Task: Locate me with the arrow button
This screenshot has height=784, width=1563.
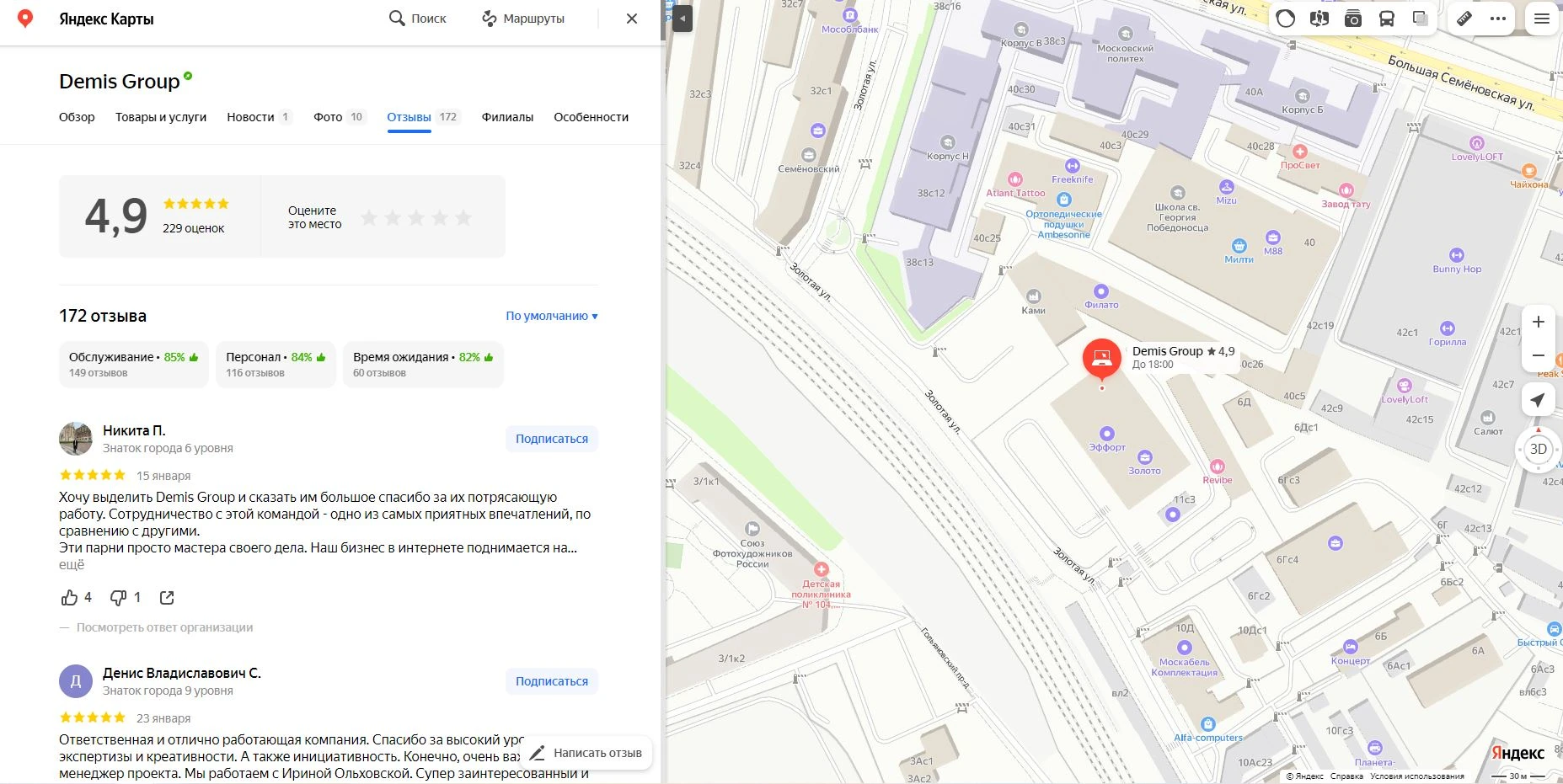Action: coord(1538,400)
